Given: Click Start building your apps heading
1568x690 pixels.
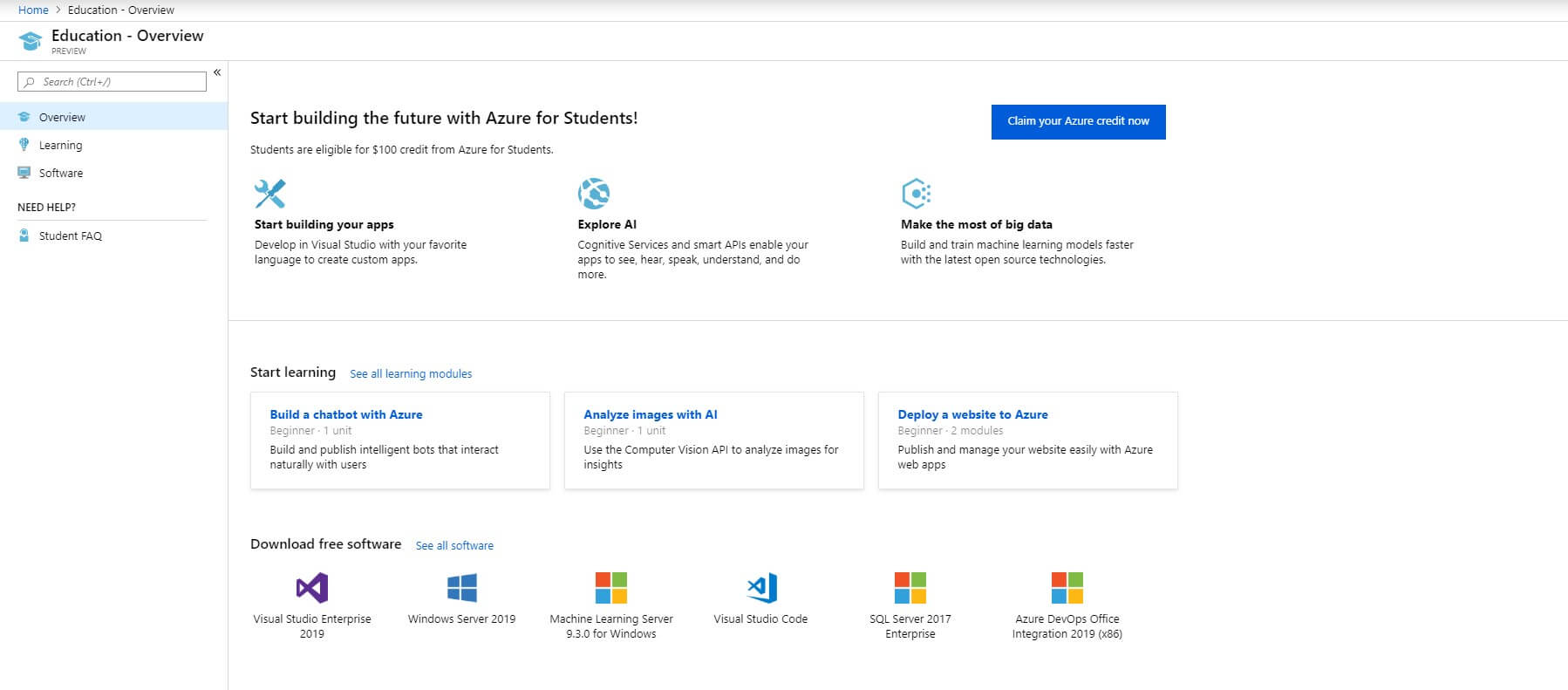Looking at the screenshot, I should pos(324,224).
